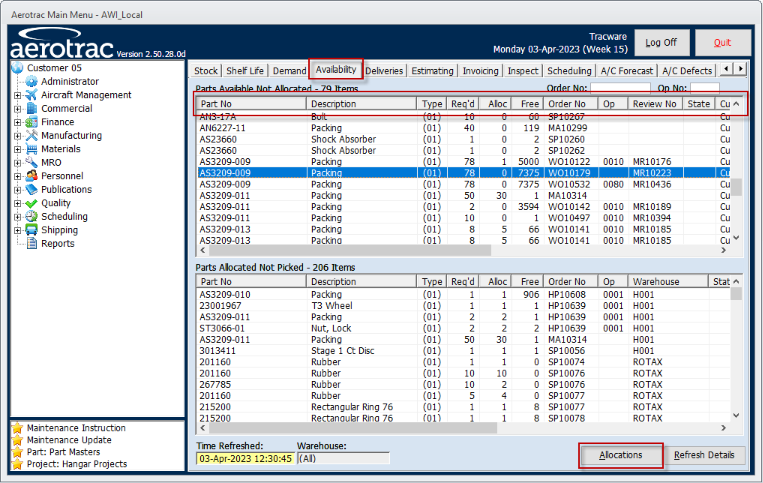Click the Allocations button

[x=620, y=456]
